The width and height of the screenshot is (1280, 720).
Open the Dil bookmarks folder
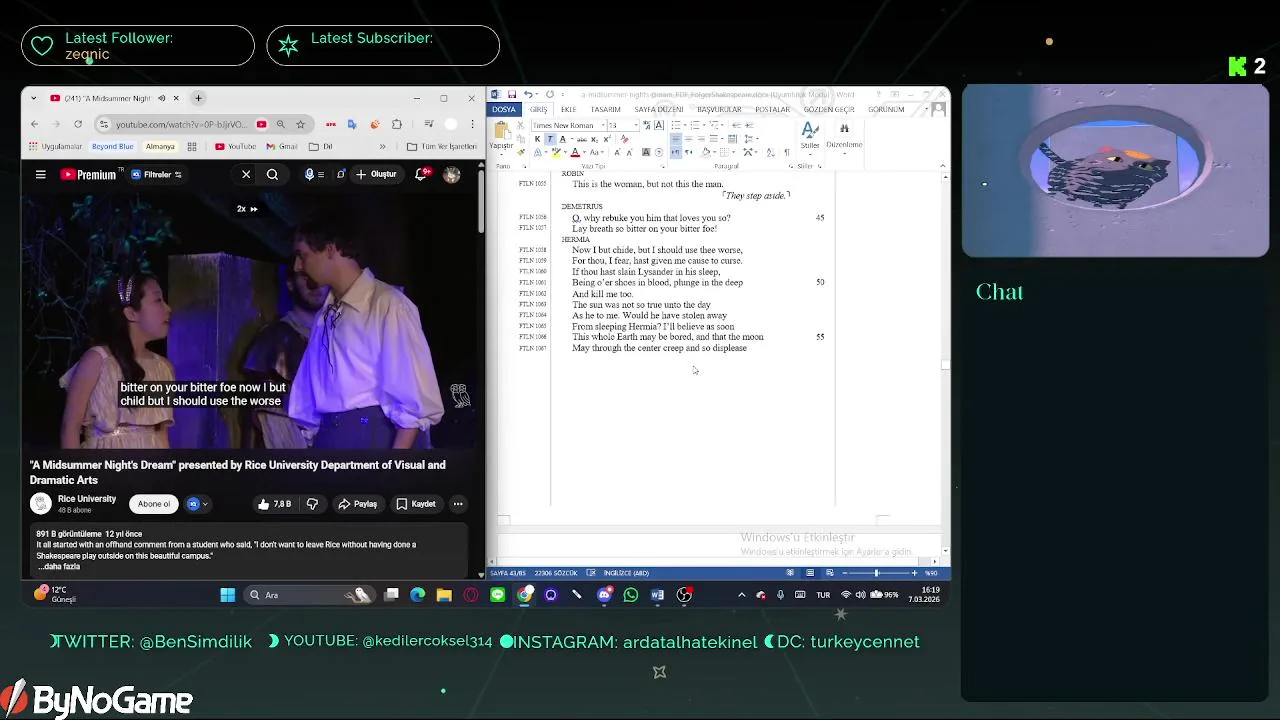tap(321, 146)
